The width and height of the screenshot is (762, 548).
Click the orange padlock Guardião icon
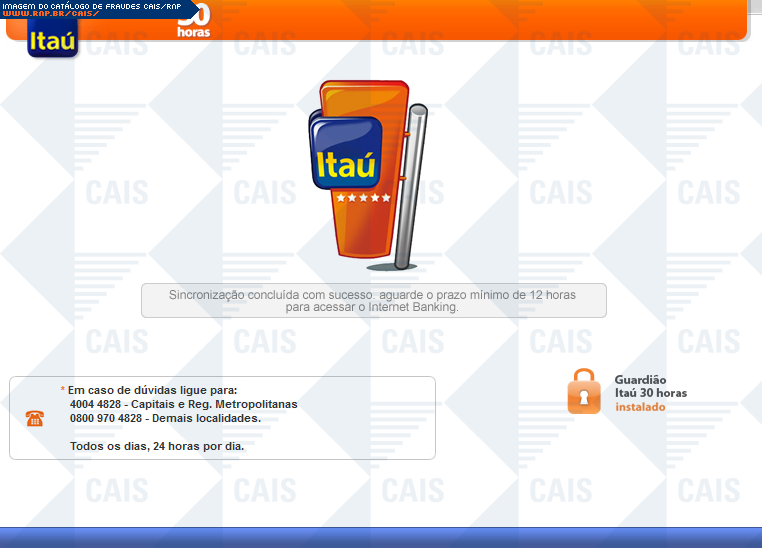click(x=584, y=392)
